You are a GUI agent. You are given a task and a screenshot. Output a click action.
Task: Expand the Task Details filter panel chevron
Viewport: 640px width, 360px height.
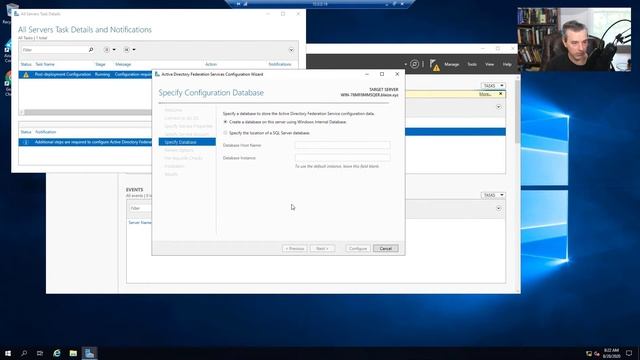291,50
